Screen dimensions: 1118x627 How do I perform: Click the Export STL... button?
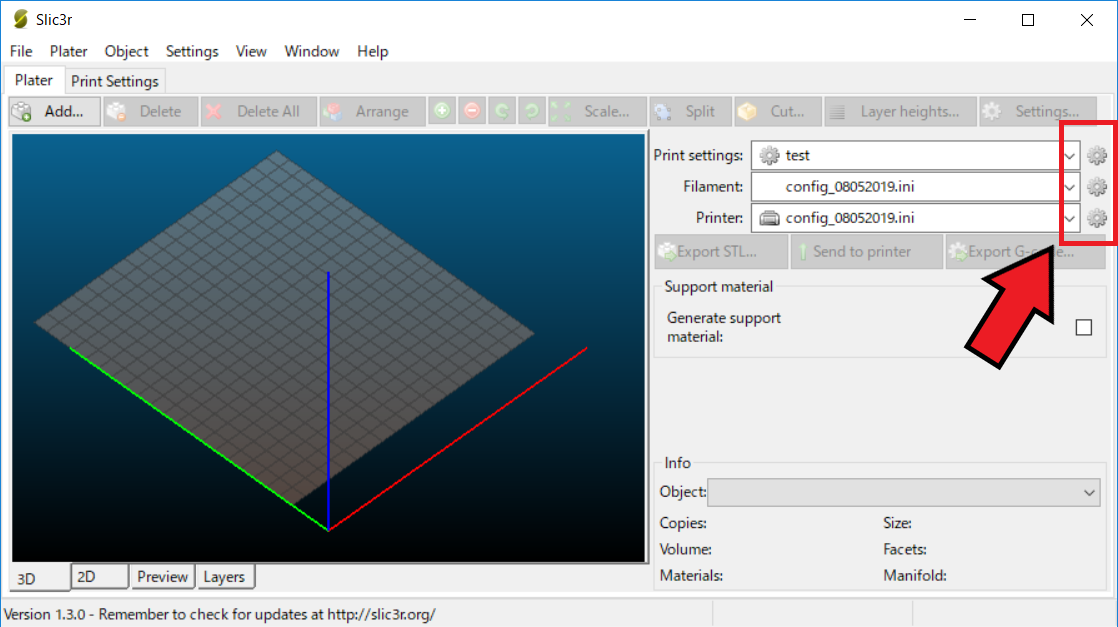click(721, 252)
